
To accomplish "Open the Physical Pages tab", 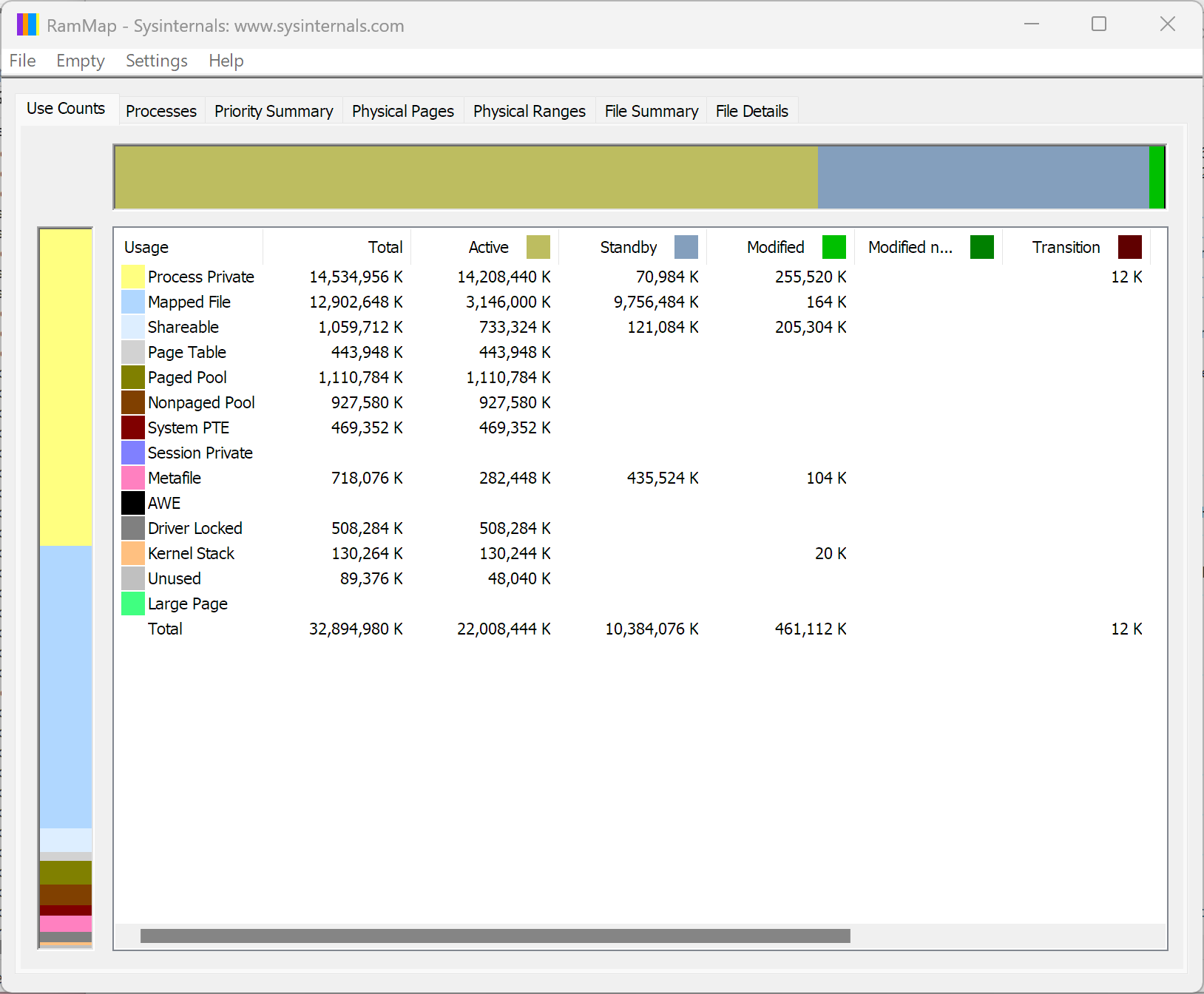I will pyautogui.click(x=403, y=111).
